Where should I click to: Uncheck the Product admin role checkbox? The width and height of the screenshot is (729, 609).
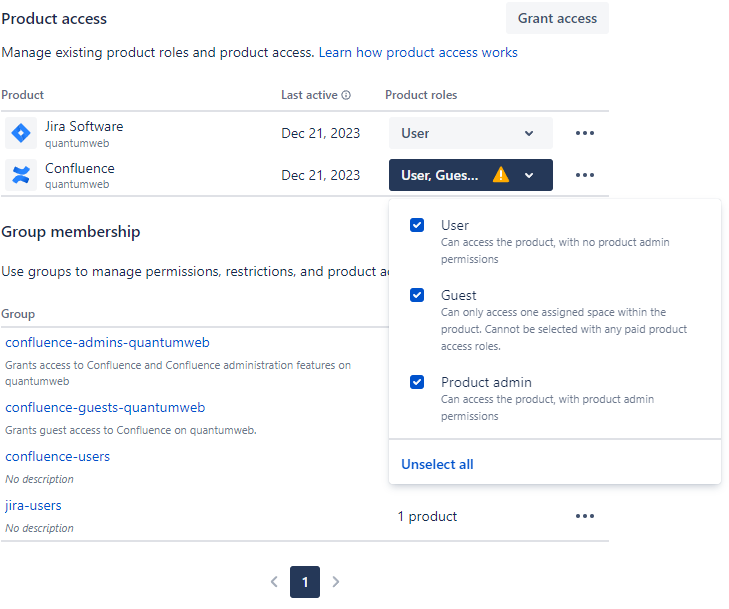point(417,382)
